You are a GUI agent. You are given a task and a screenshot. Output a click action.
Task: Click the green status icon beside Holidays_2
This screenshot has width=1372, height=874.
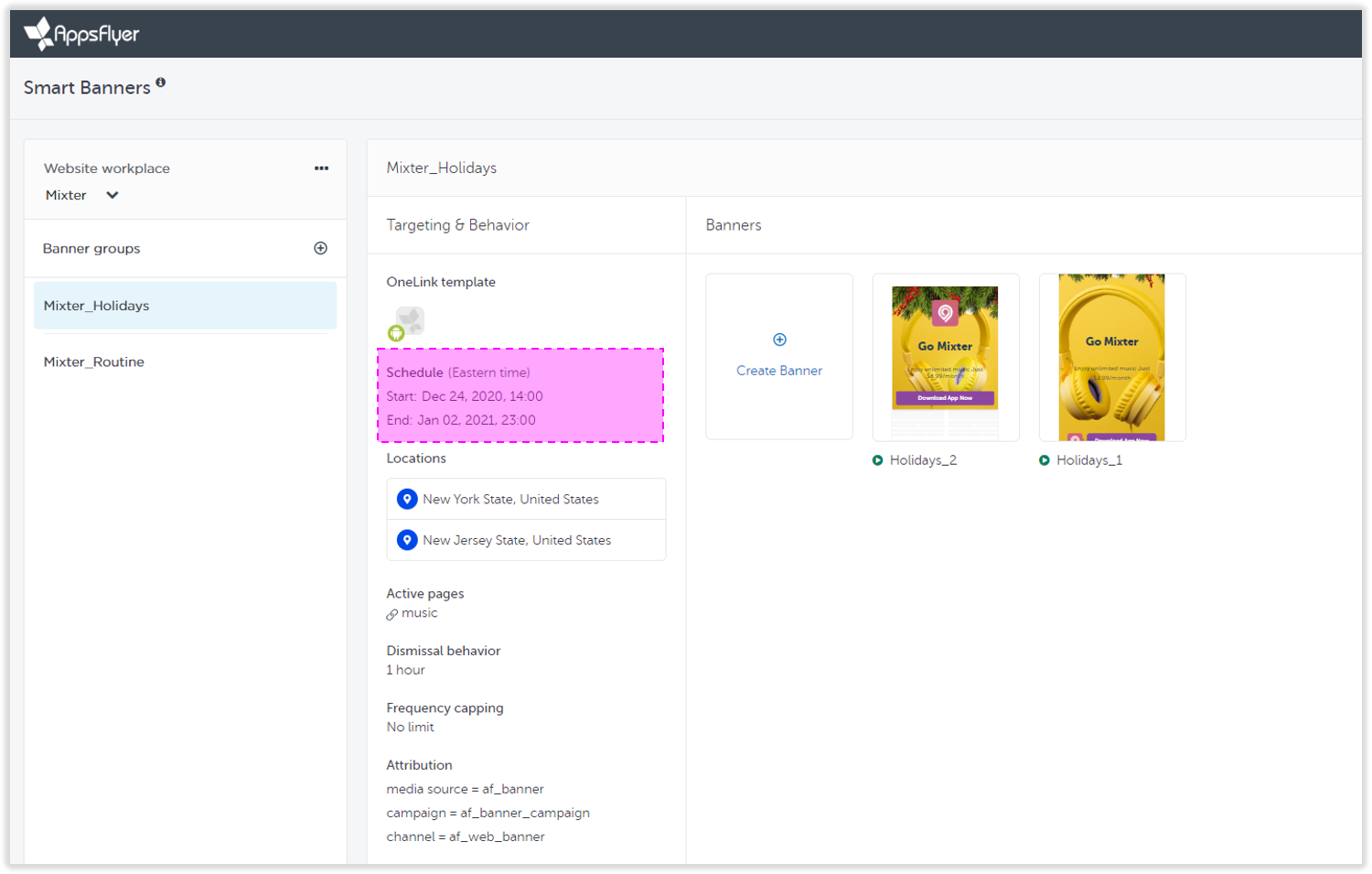878,460
